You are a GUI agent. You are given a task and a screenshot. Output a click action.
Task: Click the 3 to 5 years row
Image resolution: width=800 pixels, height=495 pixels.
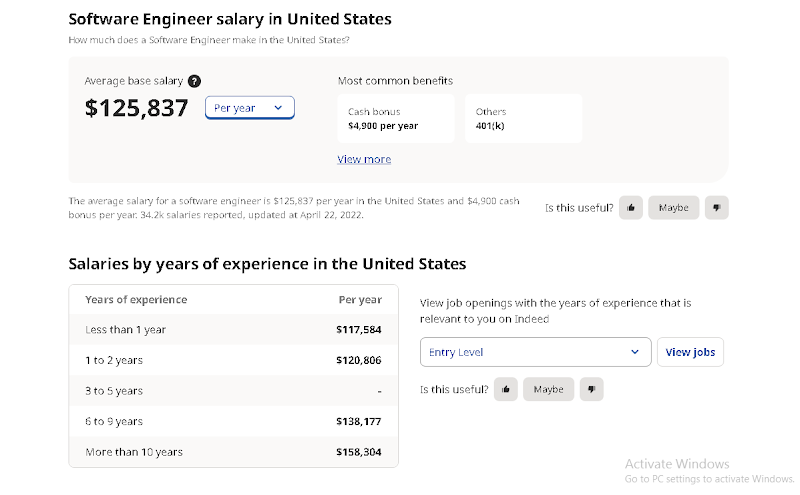[233, 391]
